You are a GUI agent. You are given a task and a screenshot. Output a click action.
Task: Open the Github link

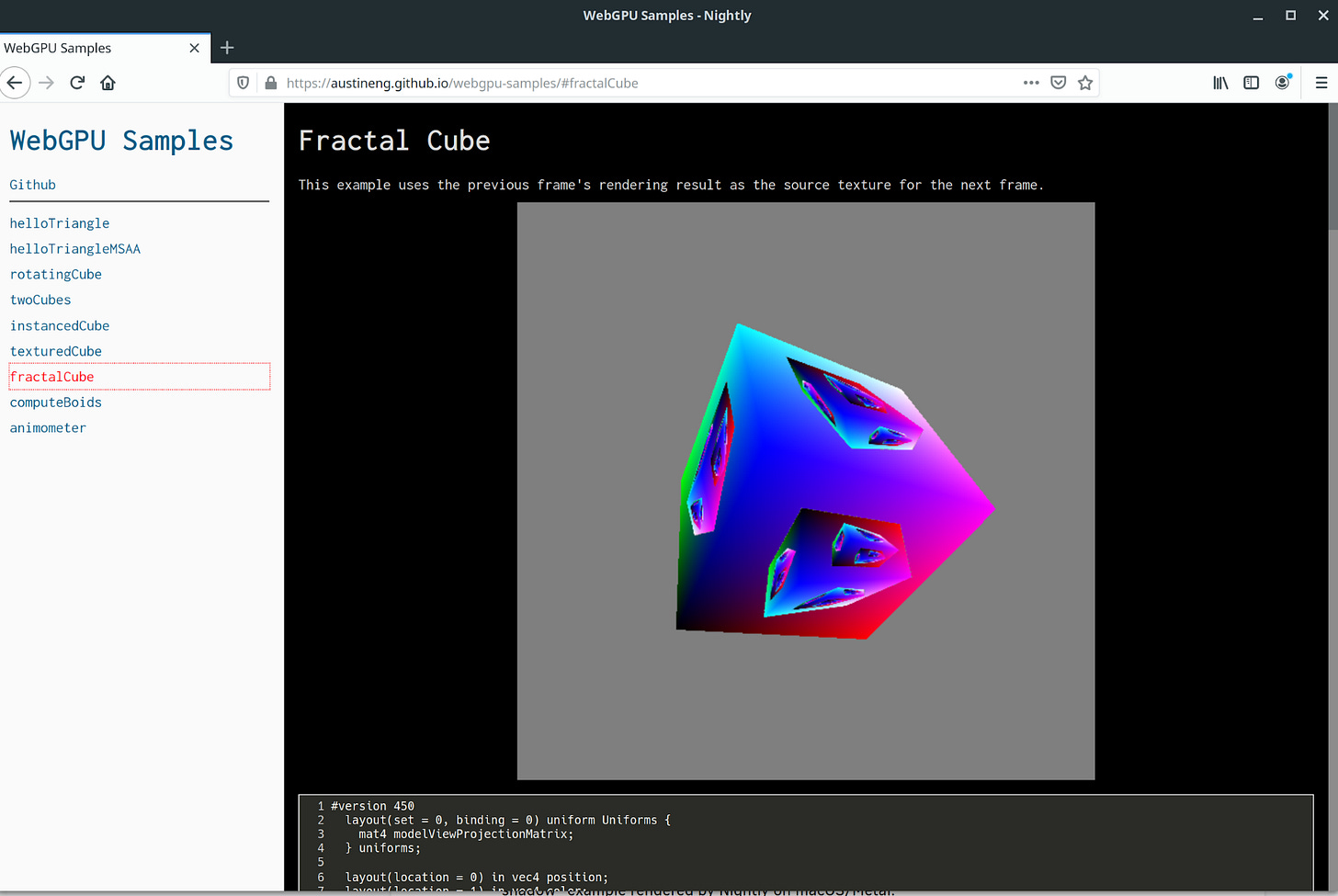[32, 184]
